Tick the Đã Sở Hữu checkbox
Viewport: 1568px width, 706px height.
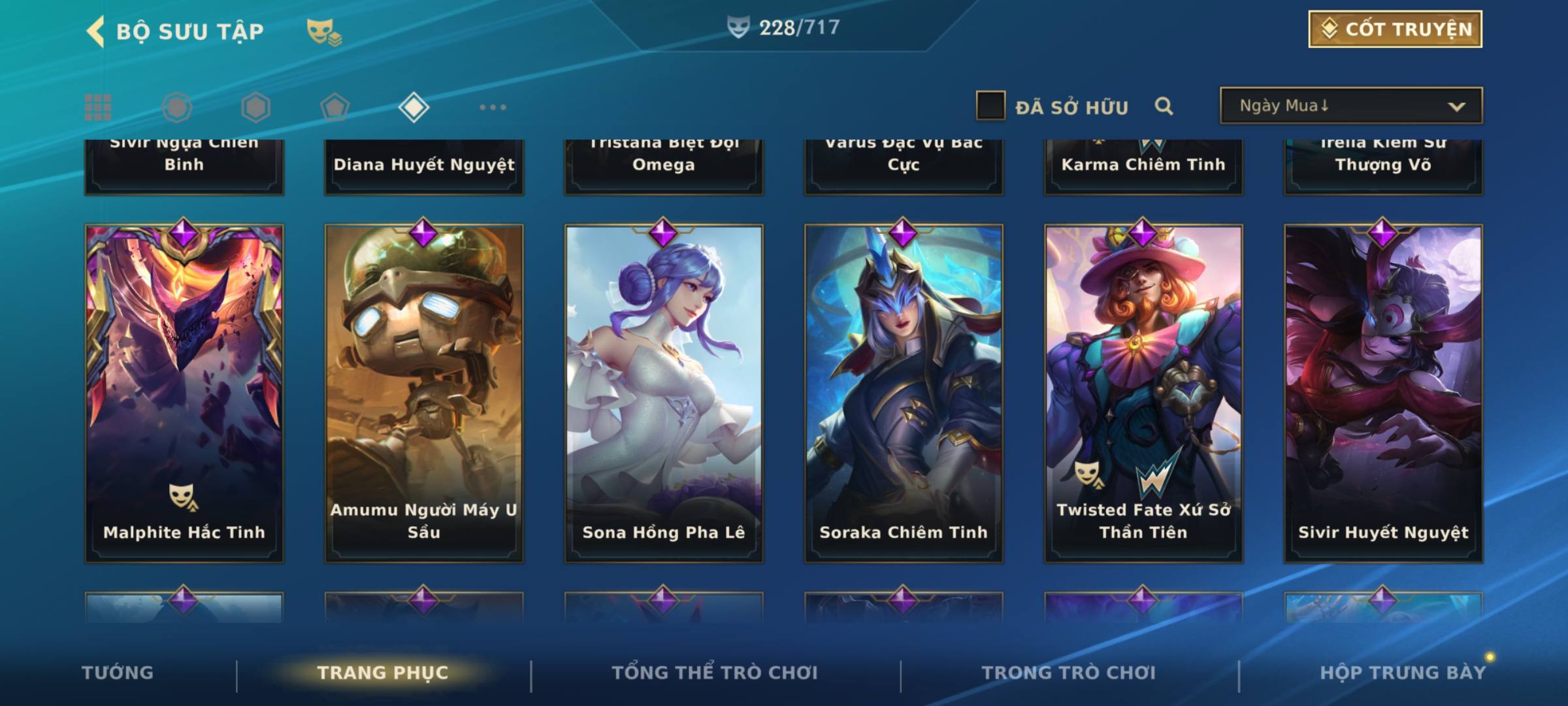pos(990,105)
